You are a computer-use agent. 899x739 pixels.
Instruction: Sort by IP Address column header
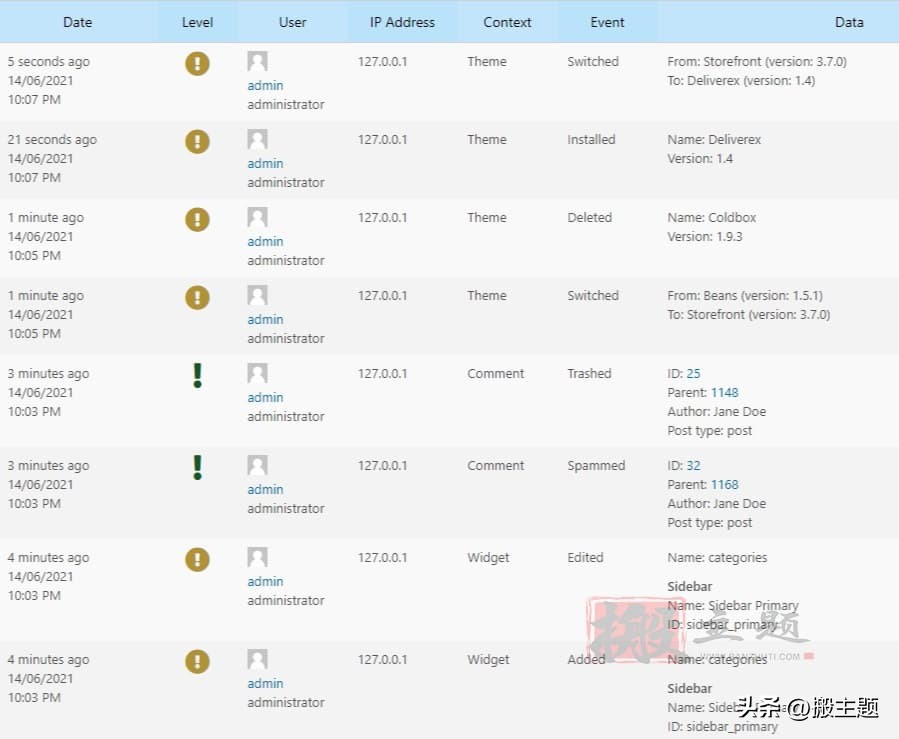402,22
